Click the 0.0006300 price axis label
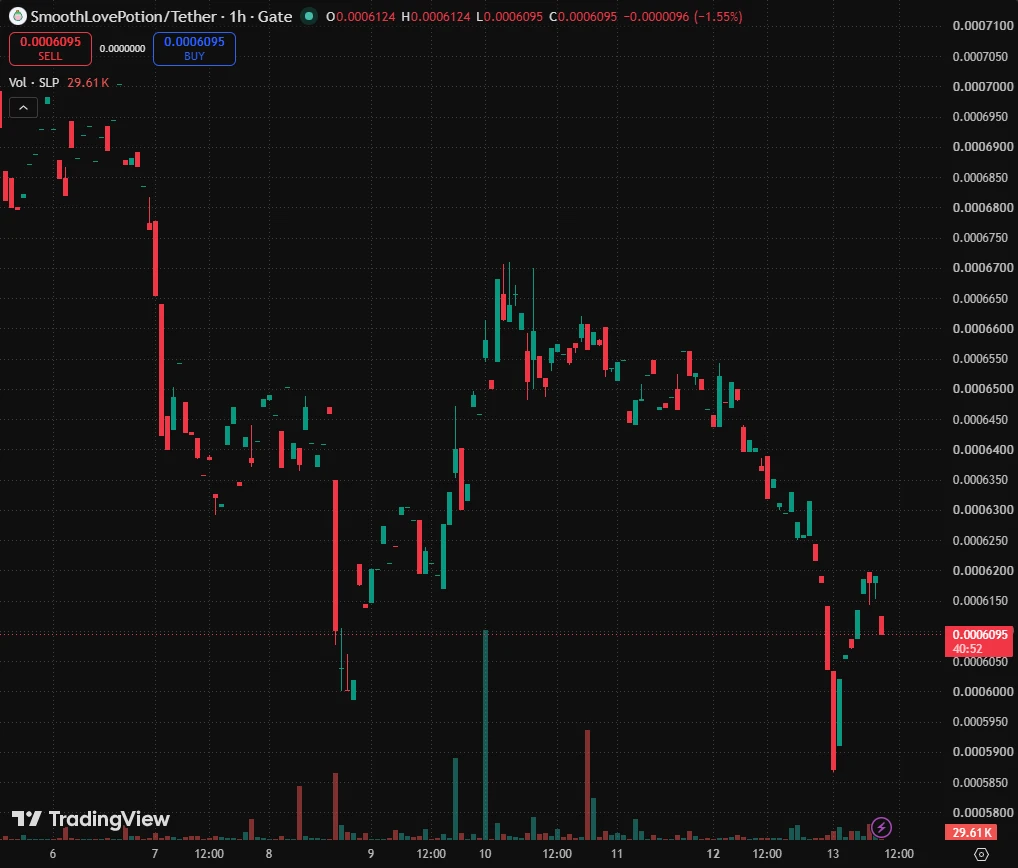The image size is (1018, 868). [983, 510]
